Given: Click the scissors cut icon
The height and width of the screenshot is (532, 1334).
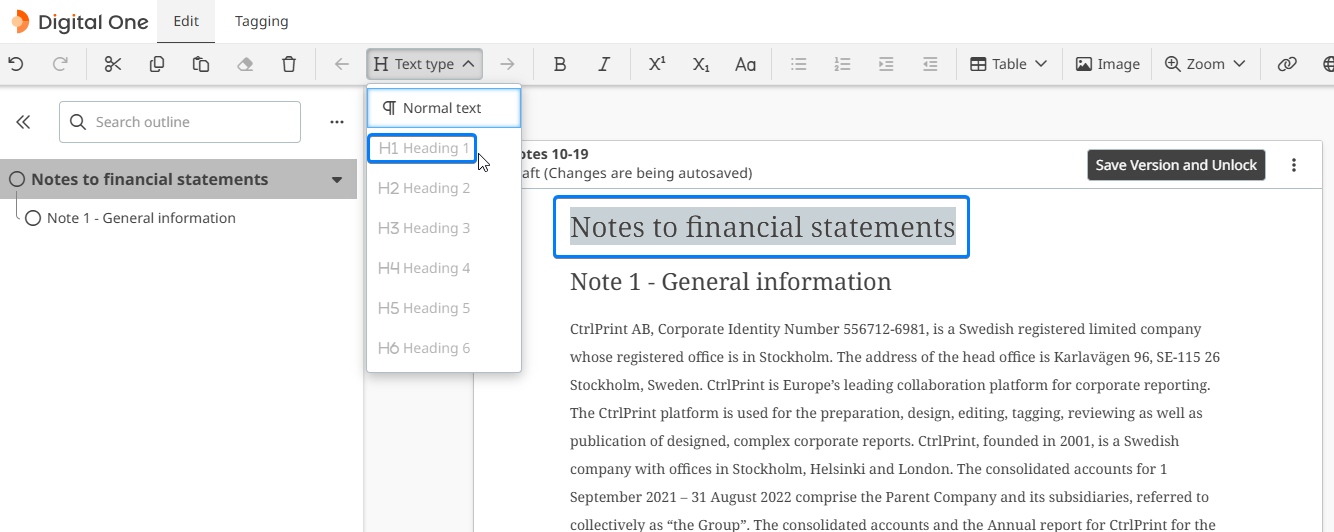Looking at the screenshot, I should pos(113,64).
